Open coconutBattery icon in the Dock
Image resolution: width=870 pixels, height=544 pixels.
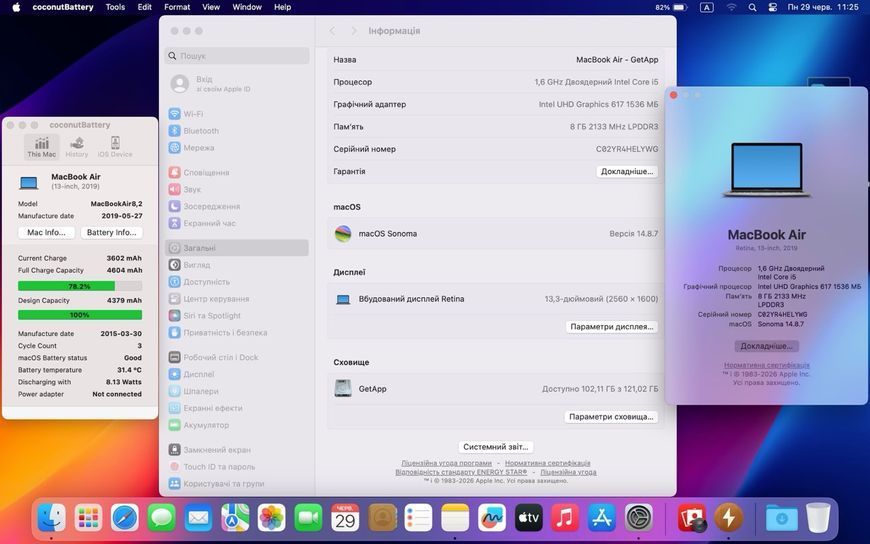point(728,518)
